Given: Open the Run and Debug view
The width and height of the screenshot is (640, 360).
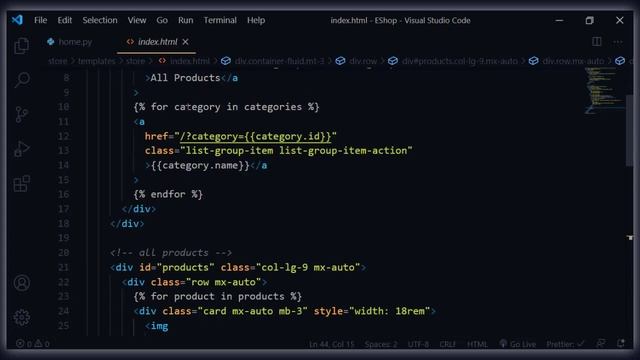Looking at the screenshot, I should pos(22,149).
